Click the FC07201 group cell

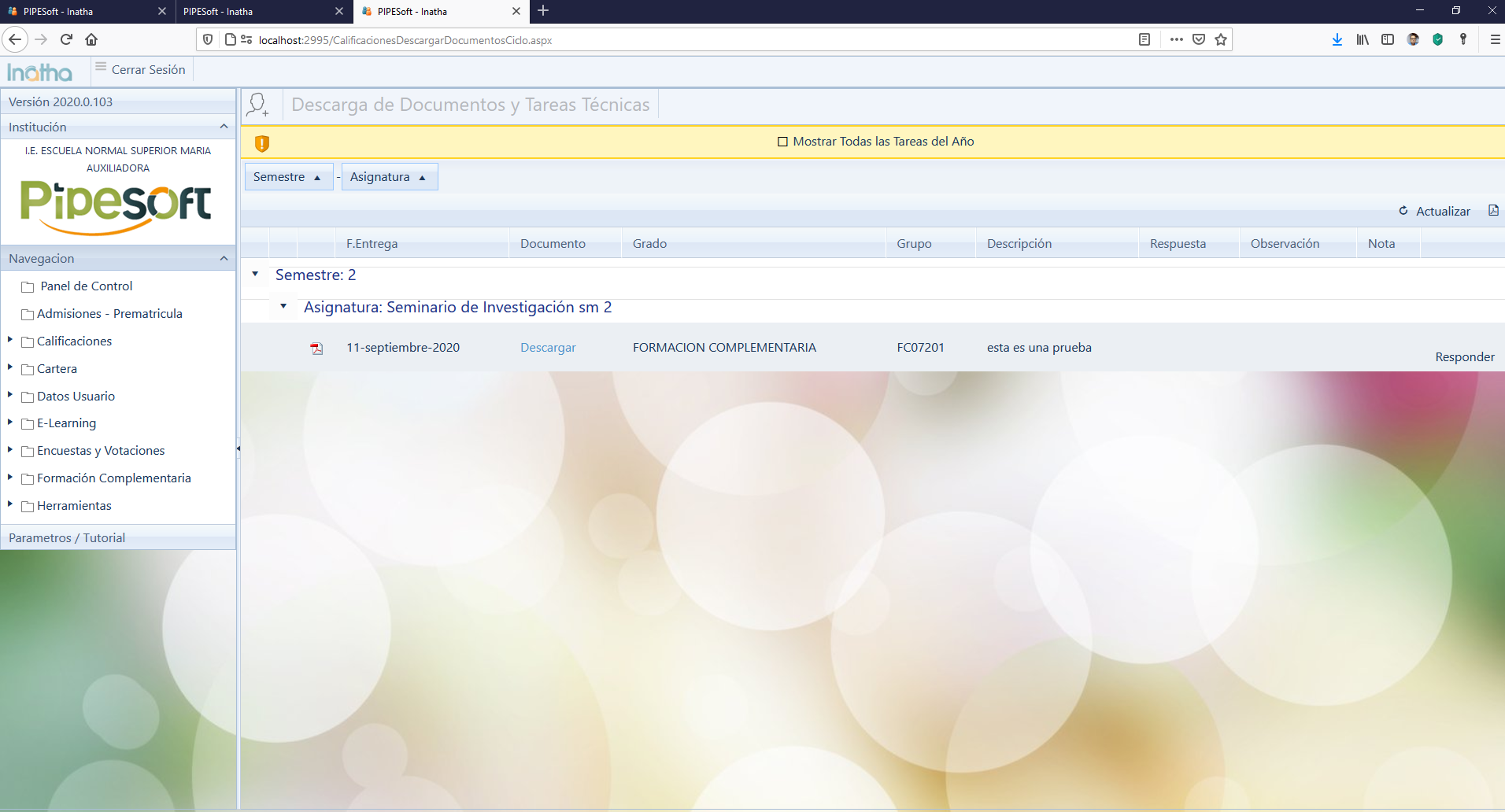(x=920, y=348)
